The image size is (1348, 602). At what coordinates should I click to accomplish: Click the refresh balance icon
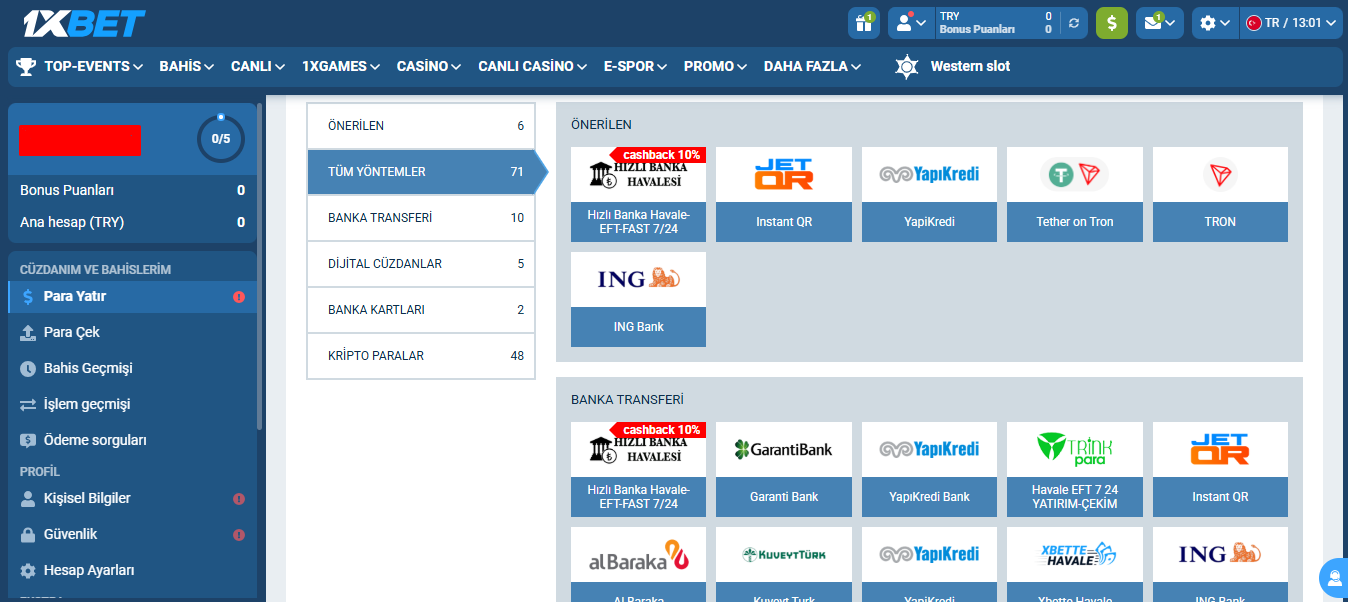[x=1074, y=23]
